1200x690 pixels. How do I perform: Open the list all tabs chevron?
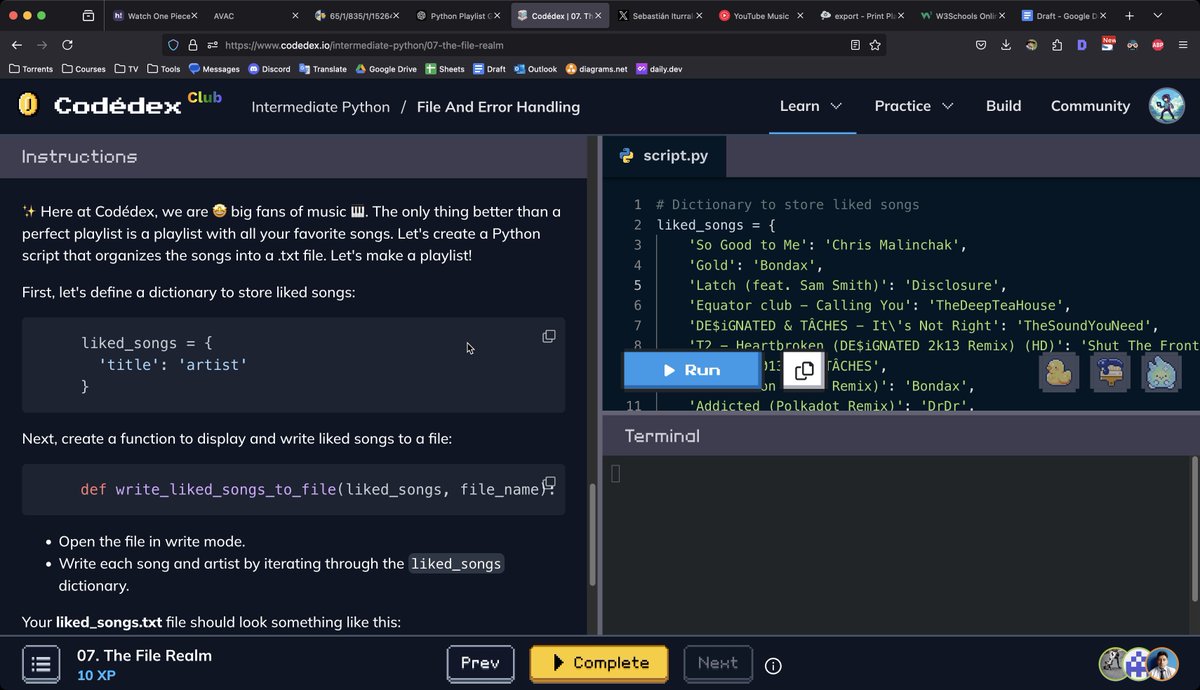point(1157,16)
